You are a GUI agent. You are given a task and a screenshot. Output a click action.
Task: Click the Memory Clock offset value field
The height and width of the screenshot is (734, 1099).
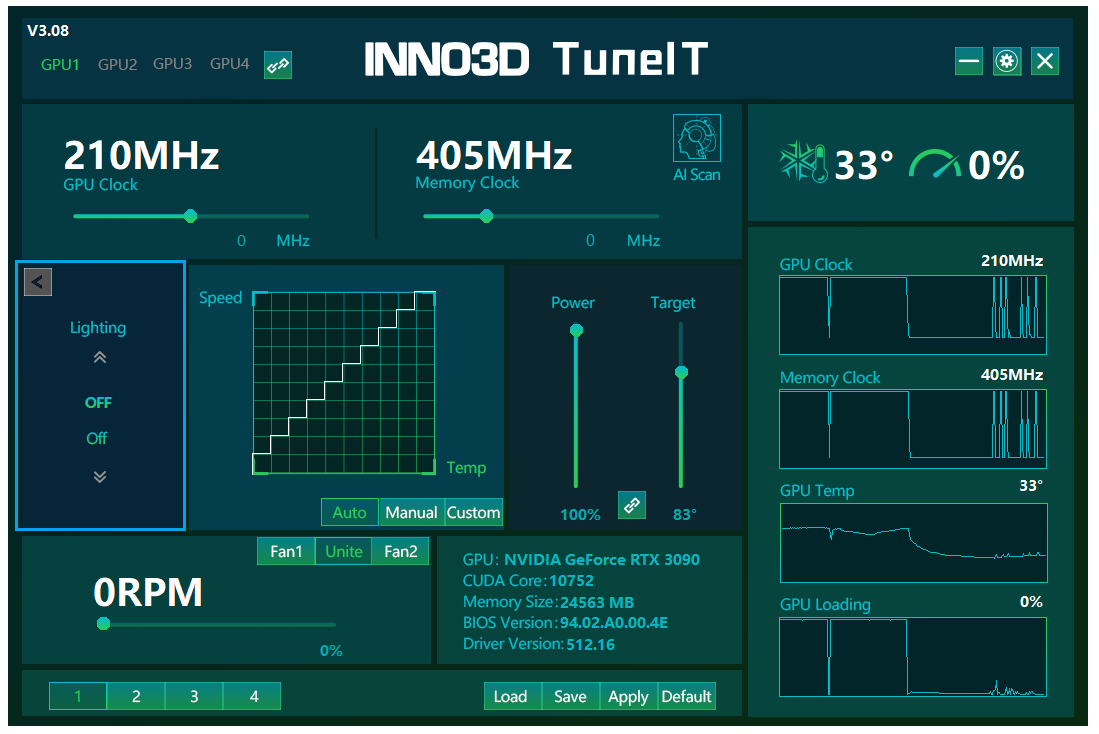tap(591, 240)
